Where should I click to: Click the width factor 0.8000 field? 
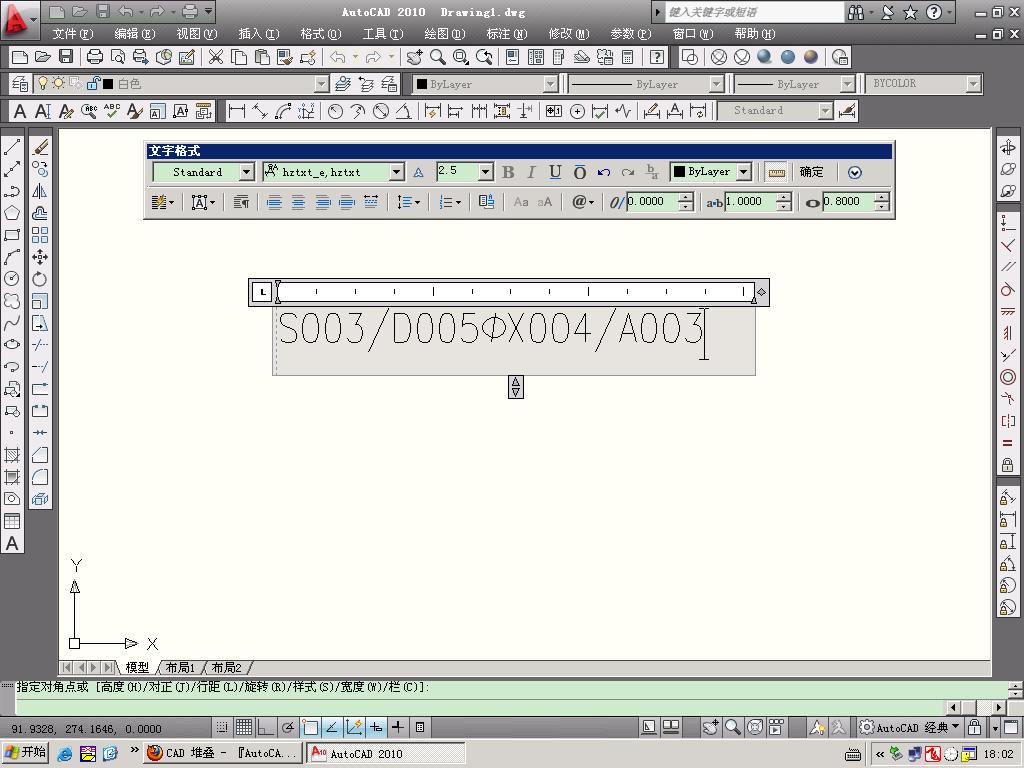pos(849,202)
